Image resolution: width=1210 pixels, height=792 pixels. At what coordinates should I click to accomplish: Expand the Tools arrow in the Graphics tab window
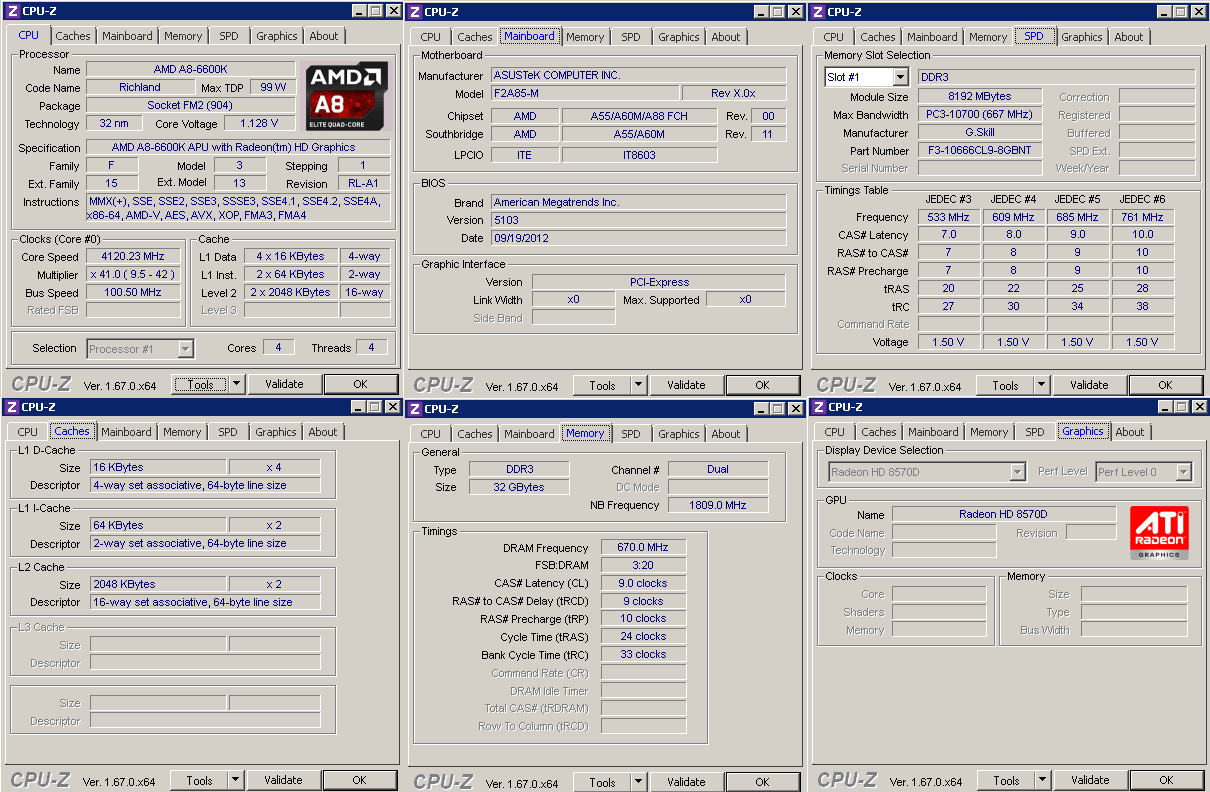[1043, 780]
